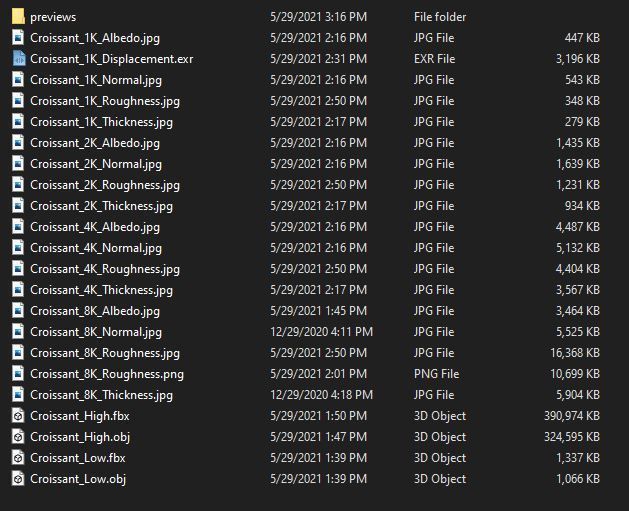Click the Croissant_Low.obj 3D object icon
Viewport: 629px width, 511px height.
coord(18,479)
